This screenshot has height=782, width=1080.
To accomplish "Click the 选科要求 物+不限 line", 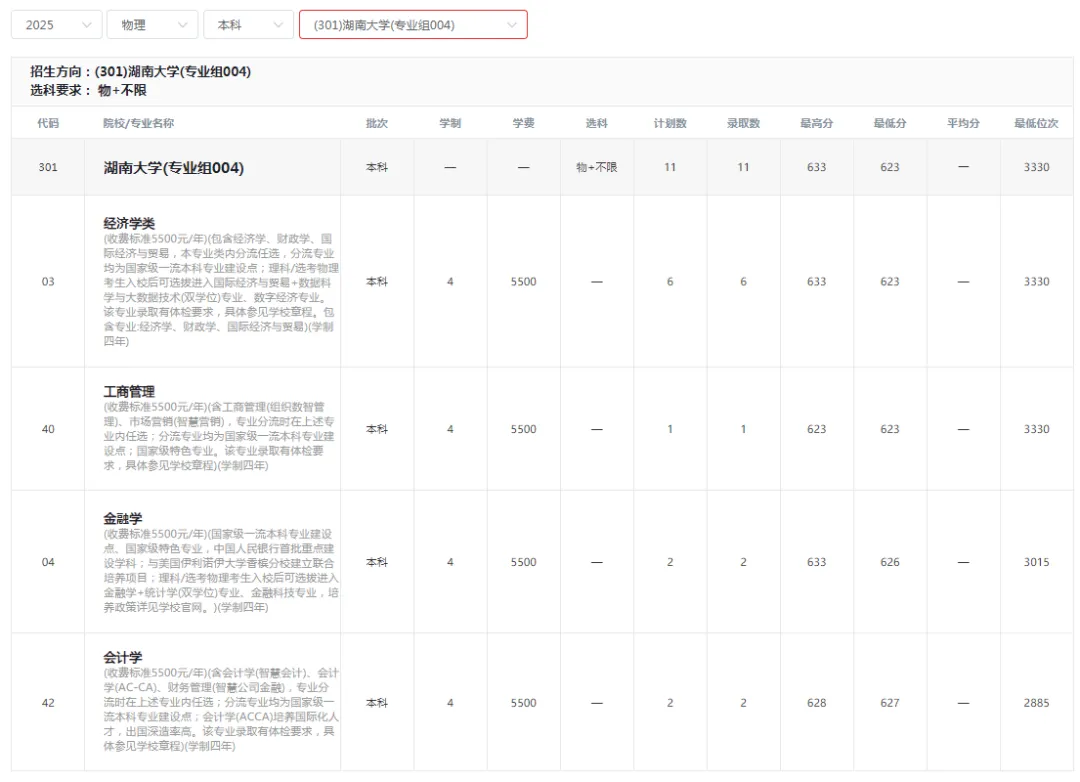I will coord(88,90).
